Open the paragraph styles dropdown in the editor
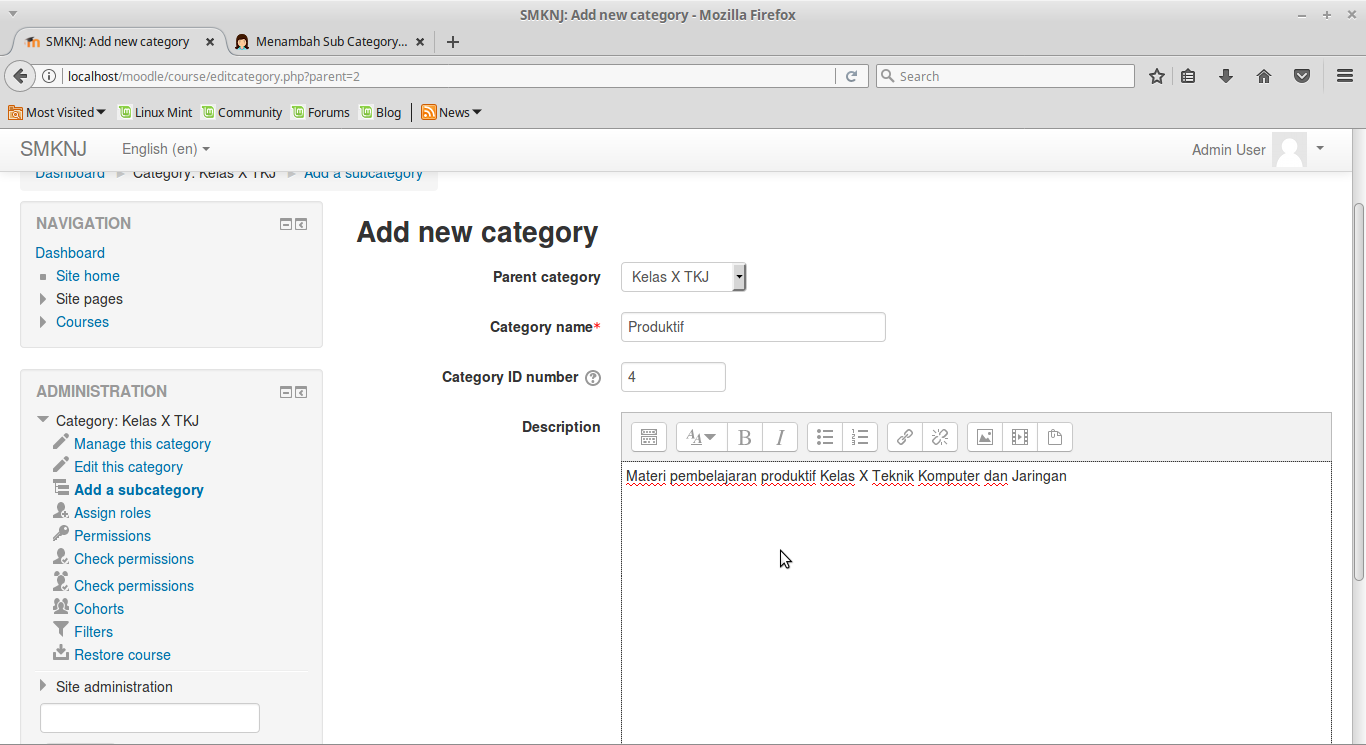 (x=701, y=437)
